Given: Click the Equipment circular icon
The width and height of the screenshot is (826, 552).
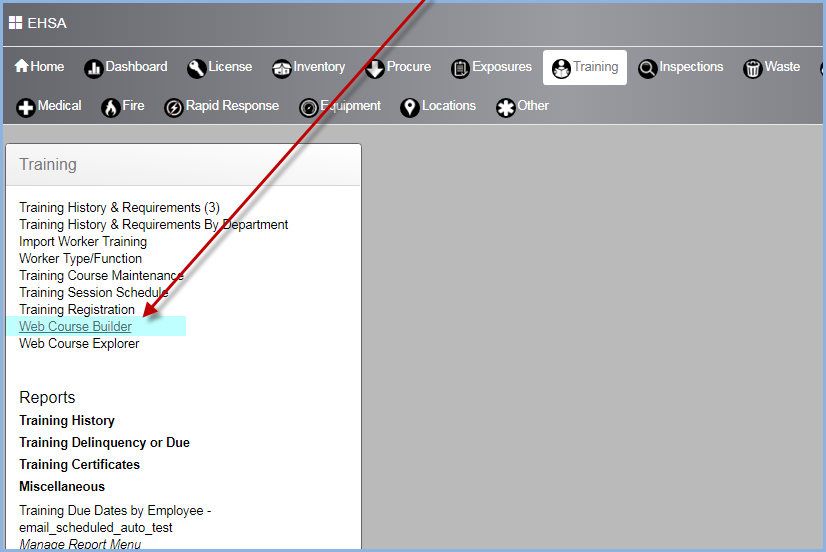Looking at the screenshot, I should click(309, 107).
